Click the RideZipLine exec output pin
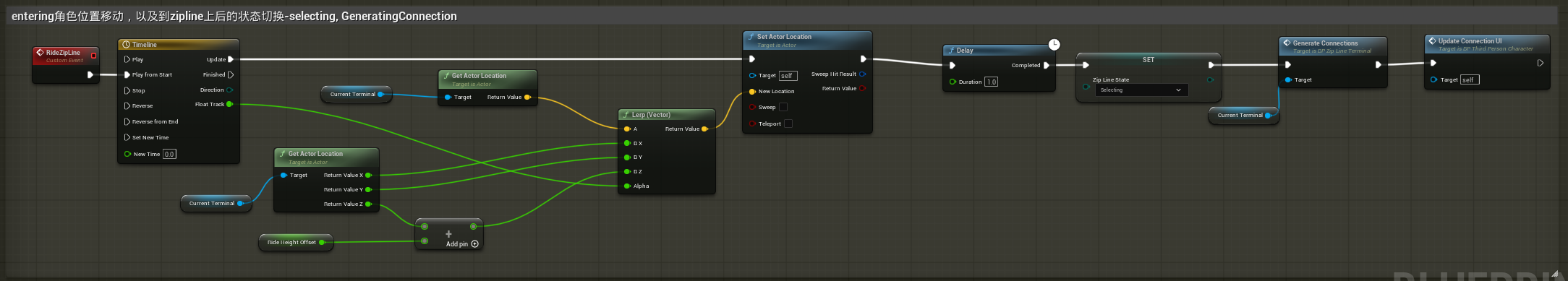The image size is (1568, 281). pos(90,74)
